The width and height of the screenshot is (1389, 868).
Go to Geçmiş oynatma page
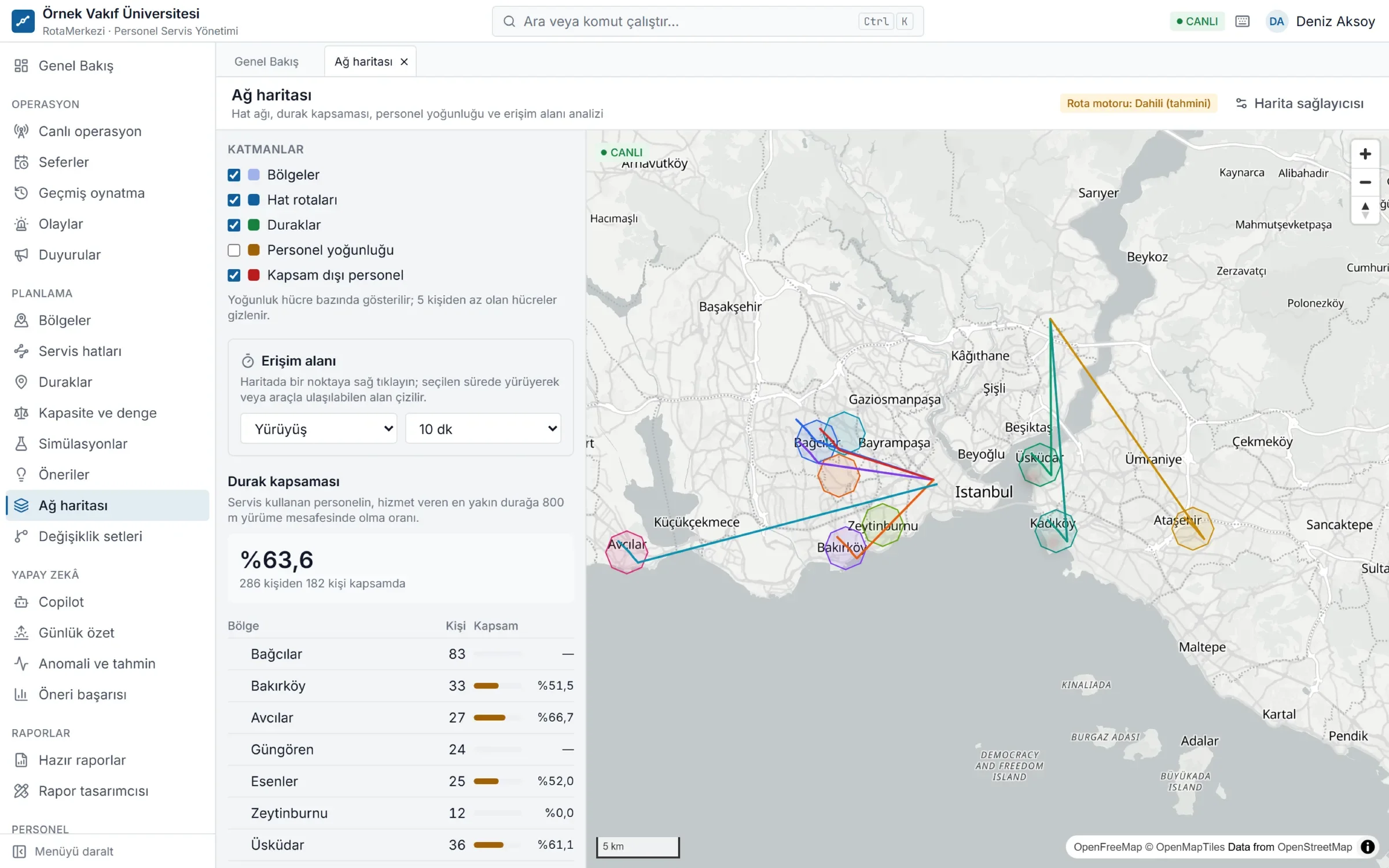pos(108,193)
